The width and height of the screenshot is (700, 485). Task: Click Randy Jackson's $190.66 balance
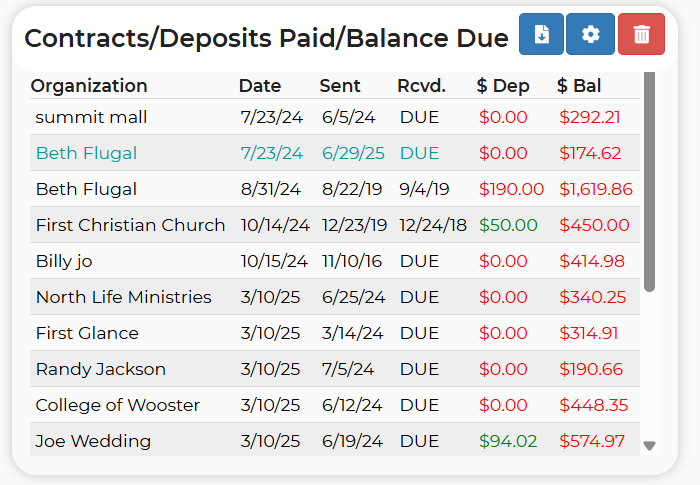pos(591,369)
